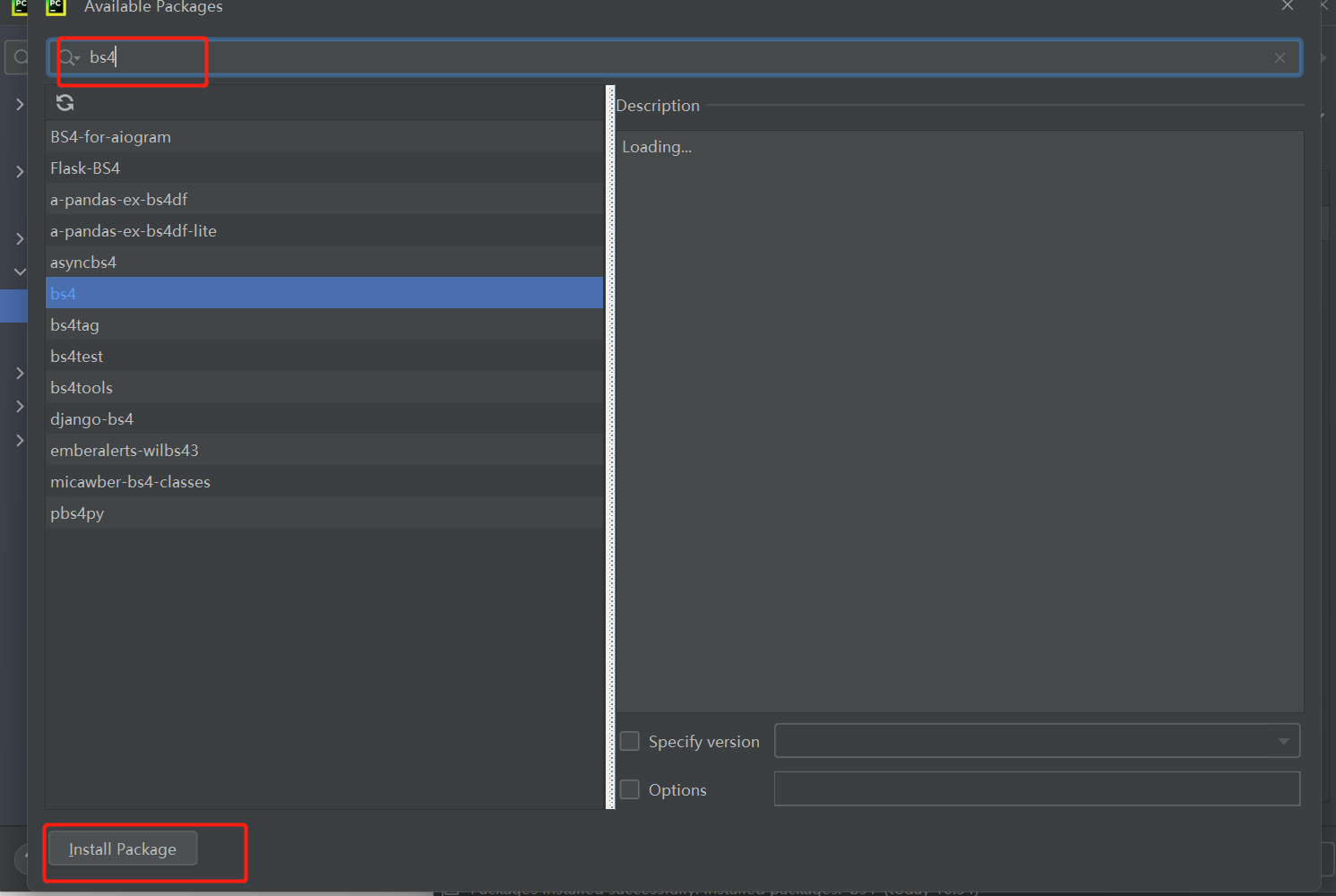Select bs4tag package
This screenshot has height=896, width=1336.
coord(324,324)
